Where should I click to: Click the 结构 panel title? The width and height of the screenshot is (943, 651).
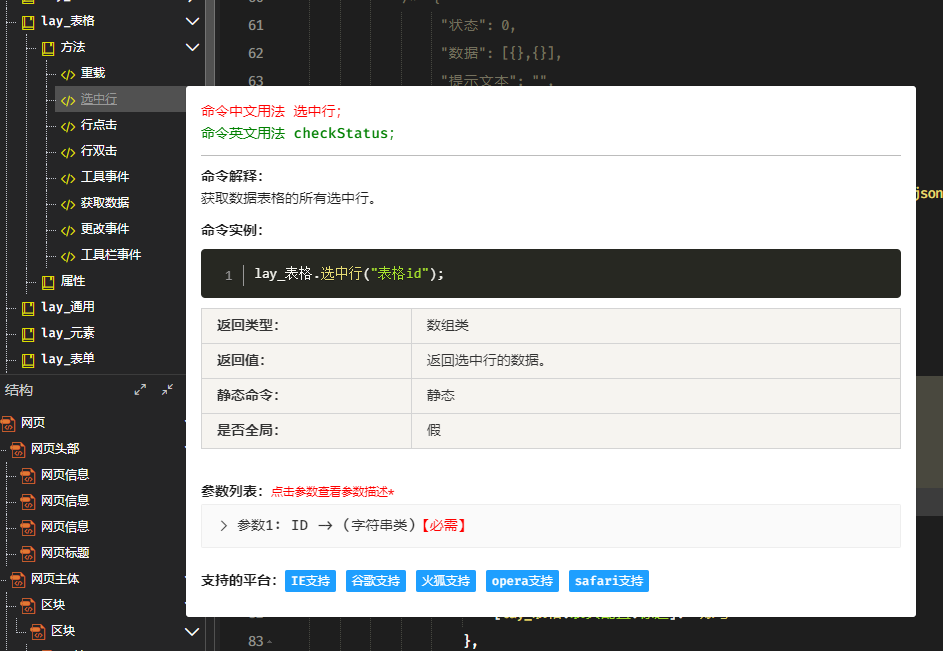tap(19, 390)
